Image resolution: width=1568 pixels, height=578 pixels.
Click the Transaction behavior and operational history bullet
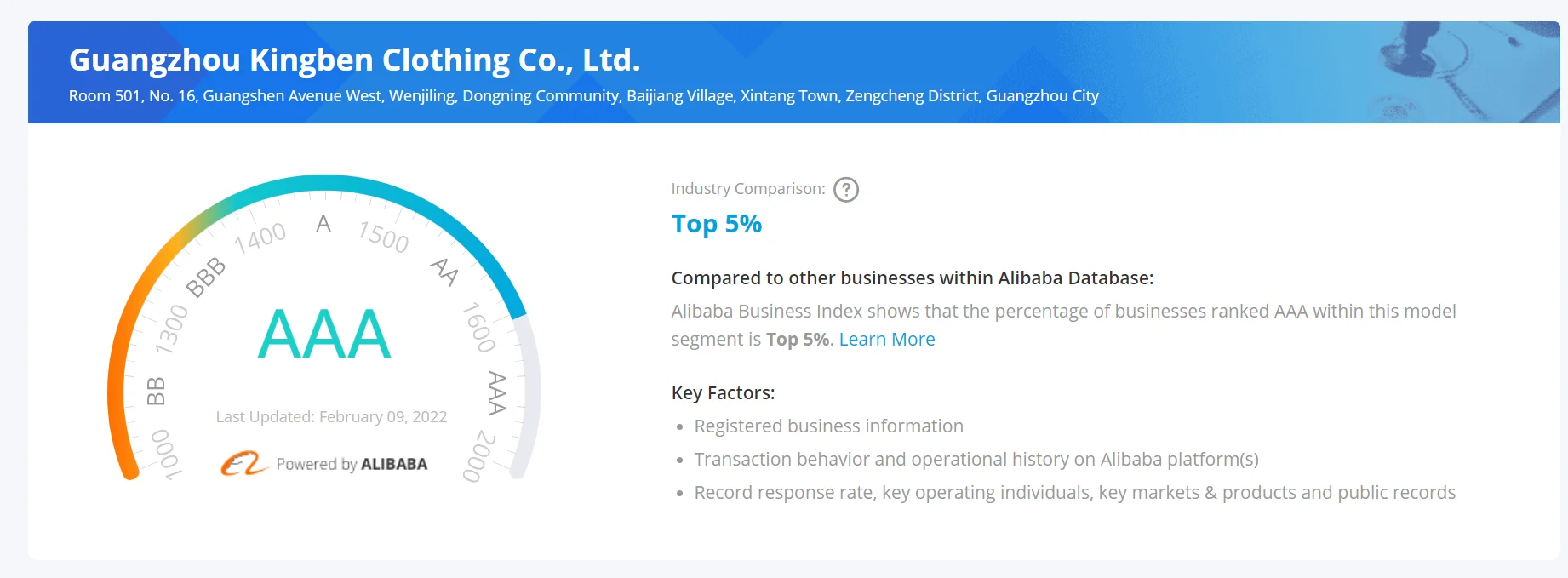[976, 460]
